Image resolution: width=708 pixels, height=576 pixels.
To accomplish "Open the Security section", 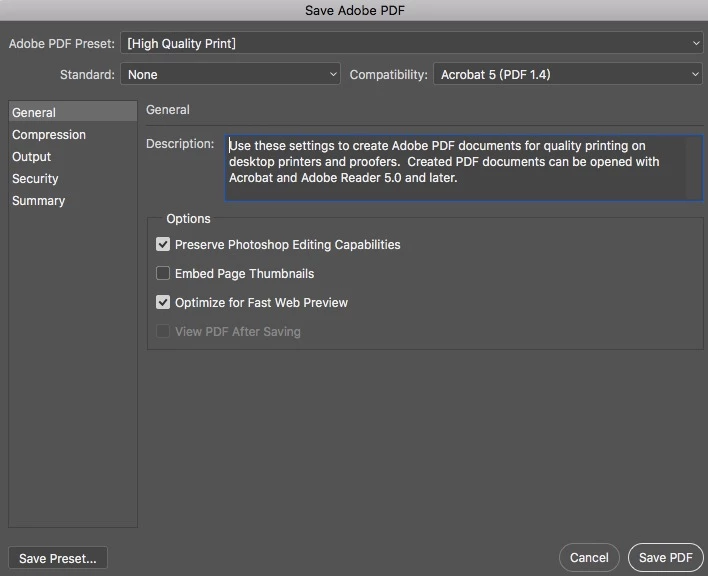I will point(73,179).
